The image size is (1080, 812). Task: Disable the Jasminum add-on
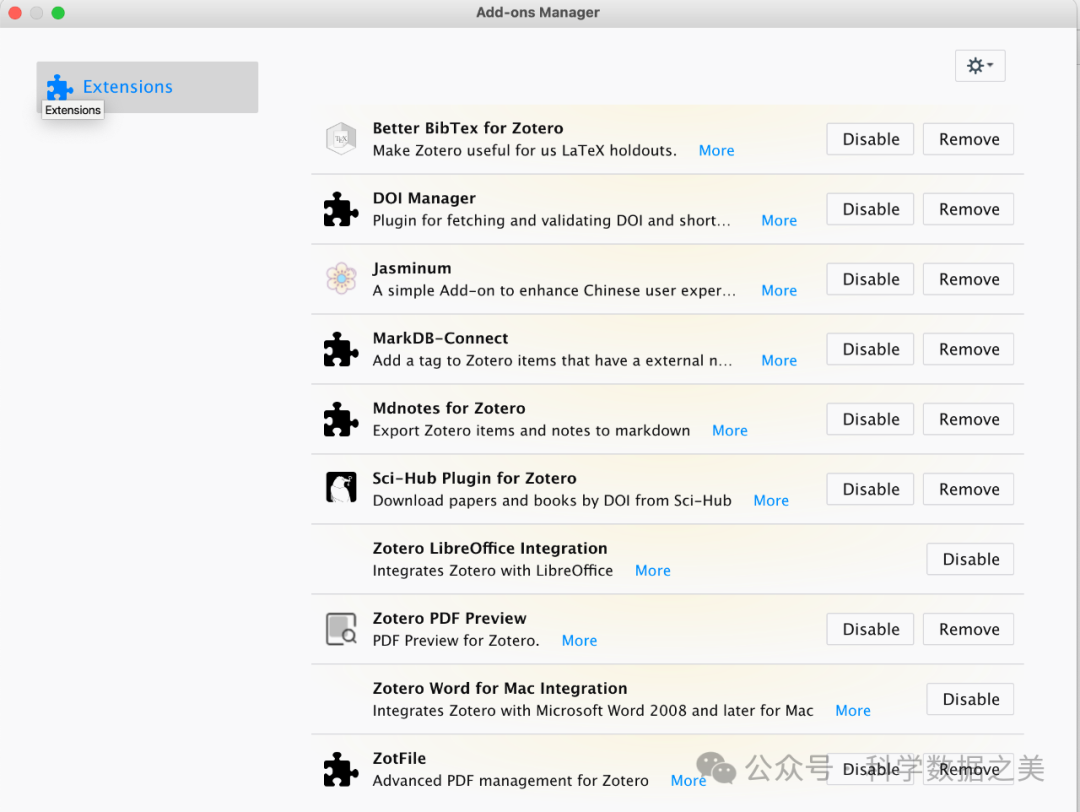870,279
